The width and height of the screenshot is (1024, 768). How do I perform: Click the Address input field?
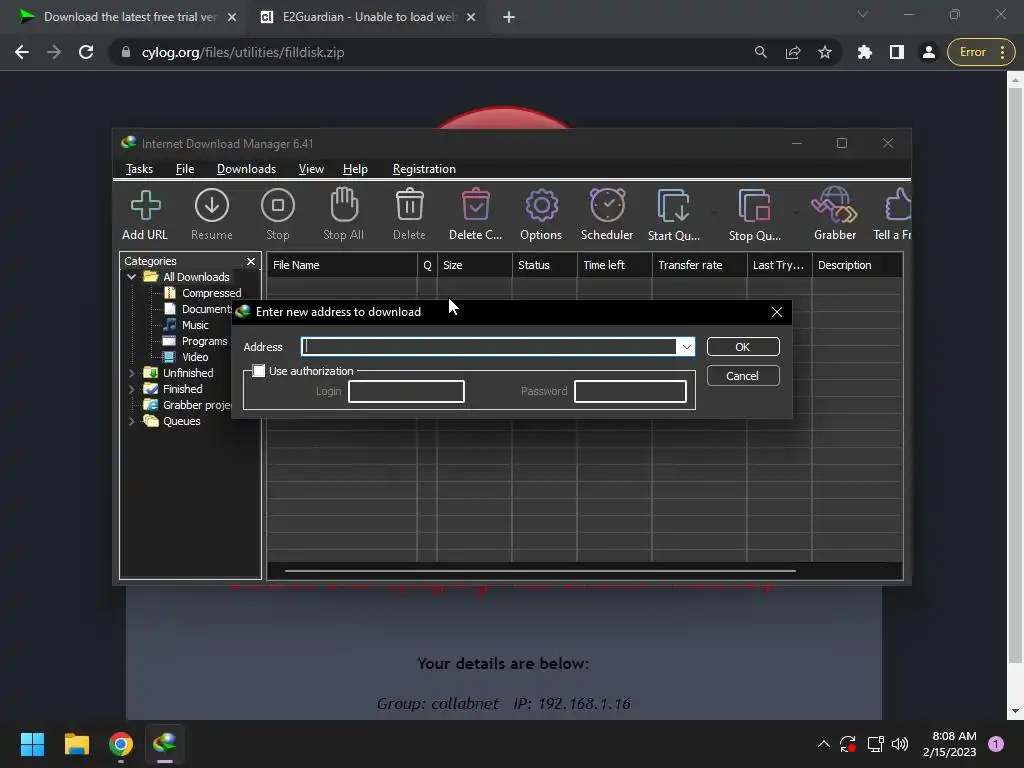(x=488, y=347)
